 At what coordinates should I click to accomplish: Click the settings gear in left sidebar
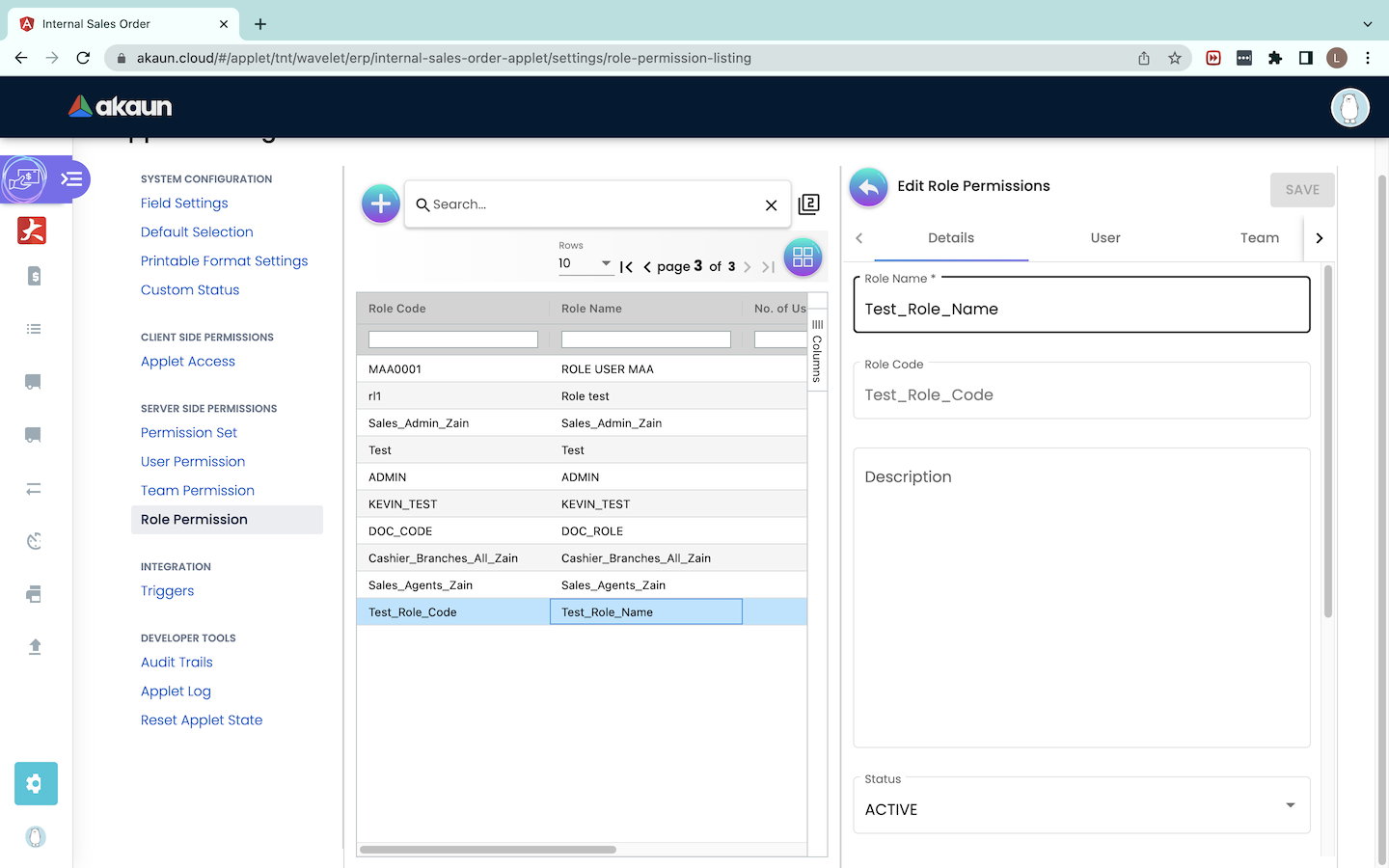36,783
